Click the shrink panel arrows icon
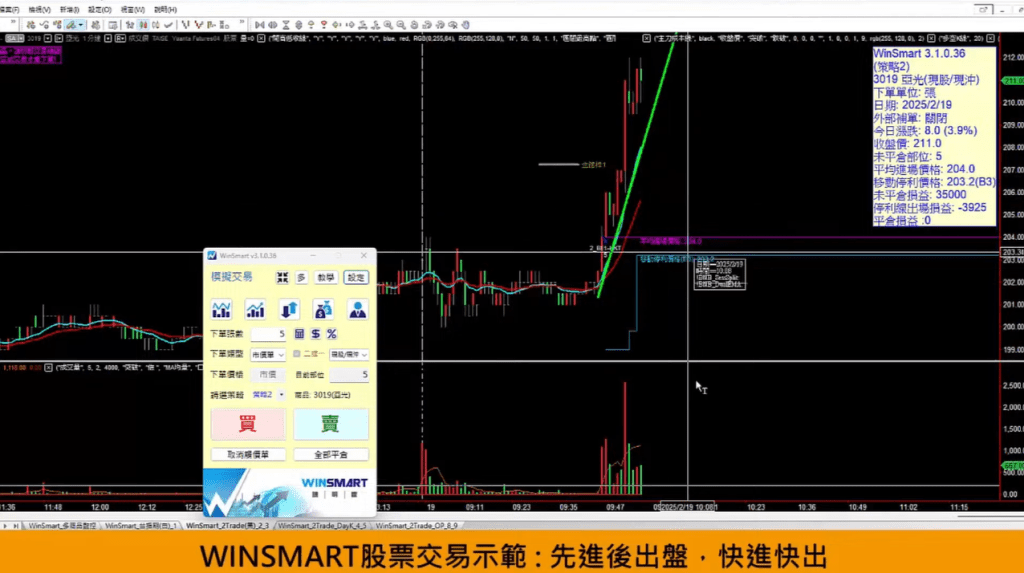The image size is (1024, 573). (283, 277)
